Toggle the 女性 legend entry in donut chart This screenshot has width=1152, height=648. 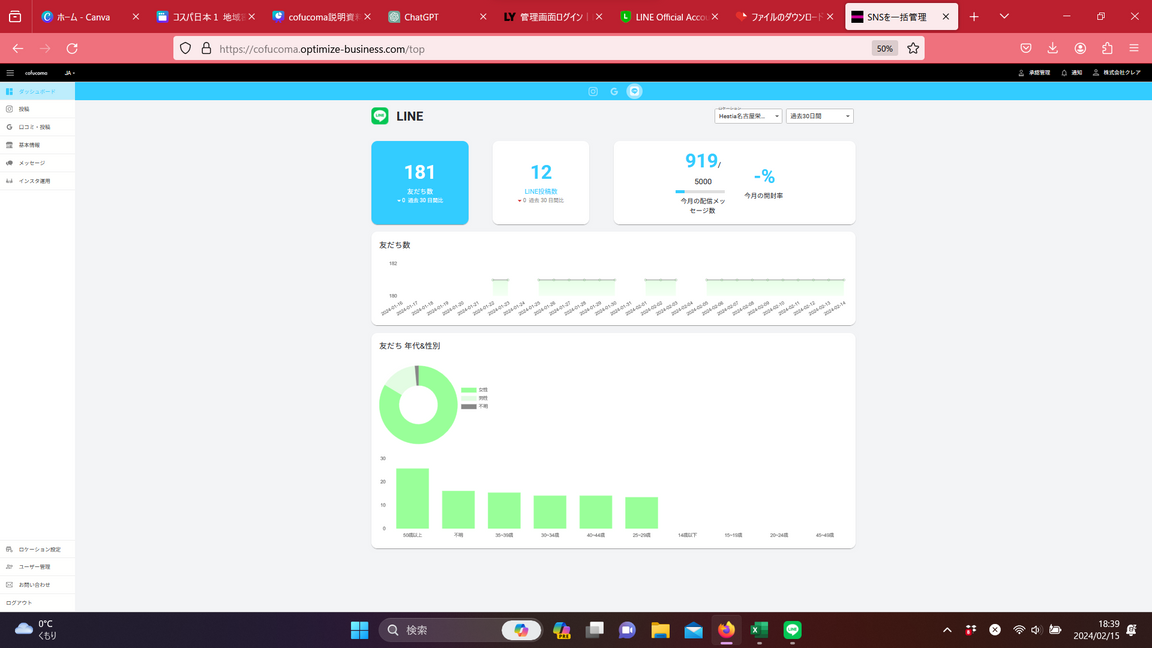[x=475, y=390]
